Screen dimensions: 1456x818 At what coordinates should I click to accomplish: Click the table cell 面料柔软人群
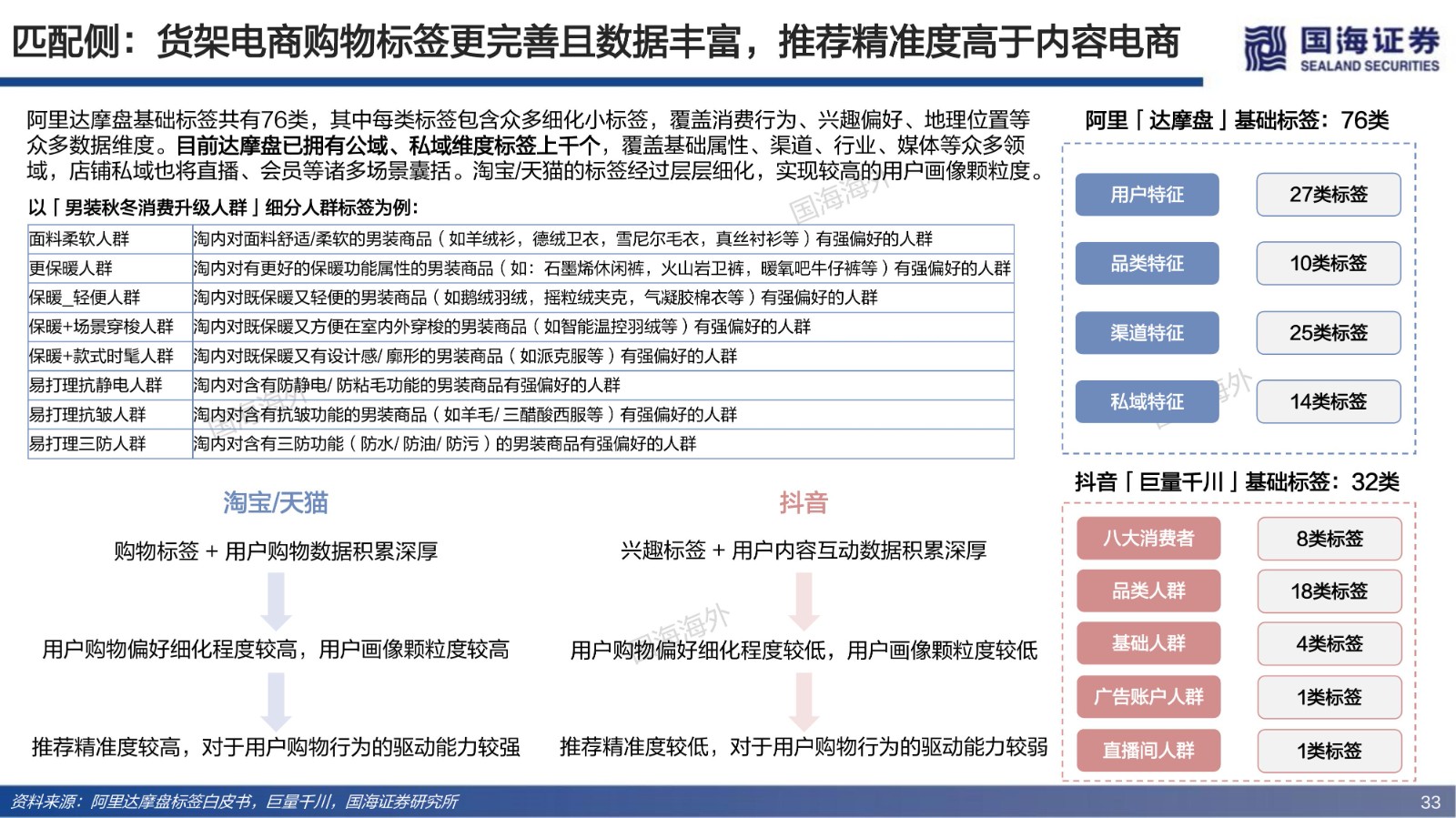110,239
